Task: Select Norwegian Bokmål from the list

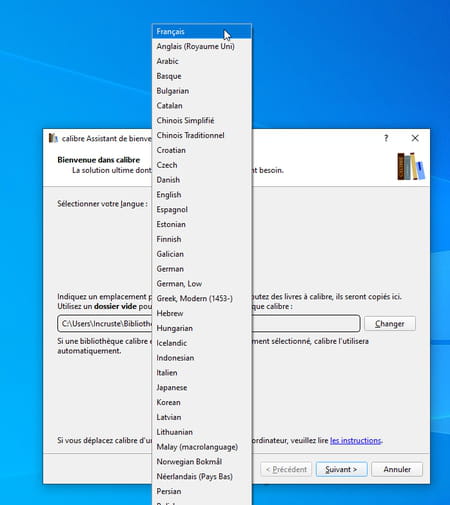Action: coord(202,462)
